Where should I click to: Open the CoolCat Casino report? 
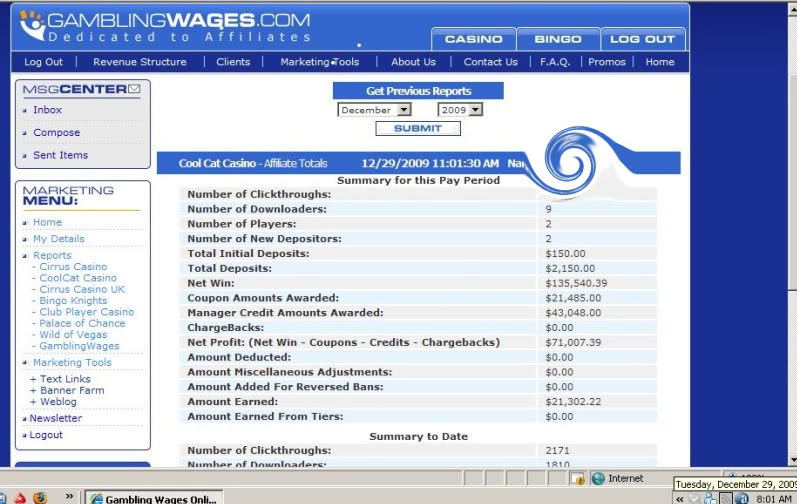click(x=78, y=278)
